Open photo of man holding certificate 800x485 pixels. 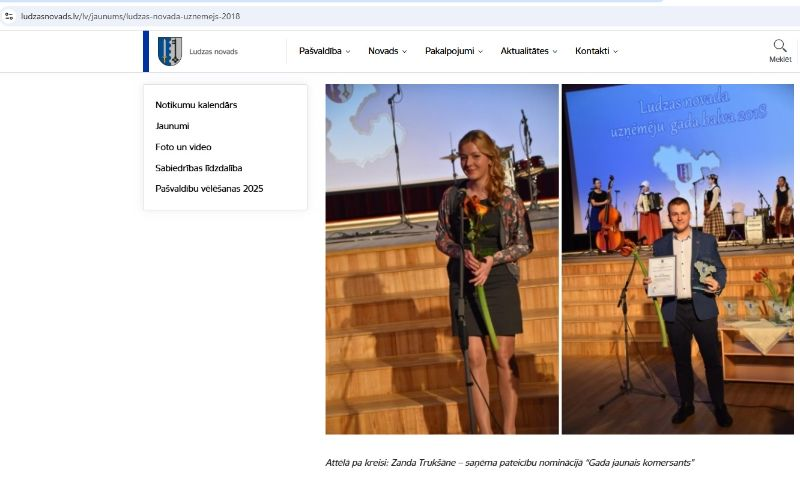pyautogui.click(x=678, y=259)
